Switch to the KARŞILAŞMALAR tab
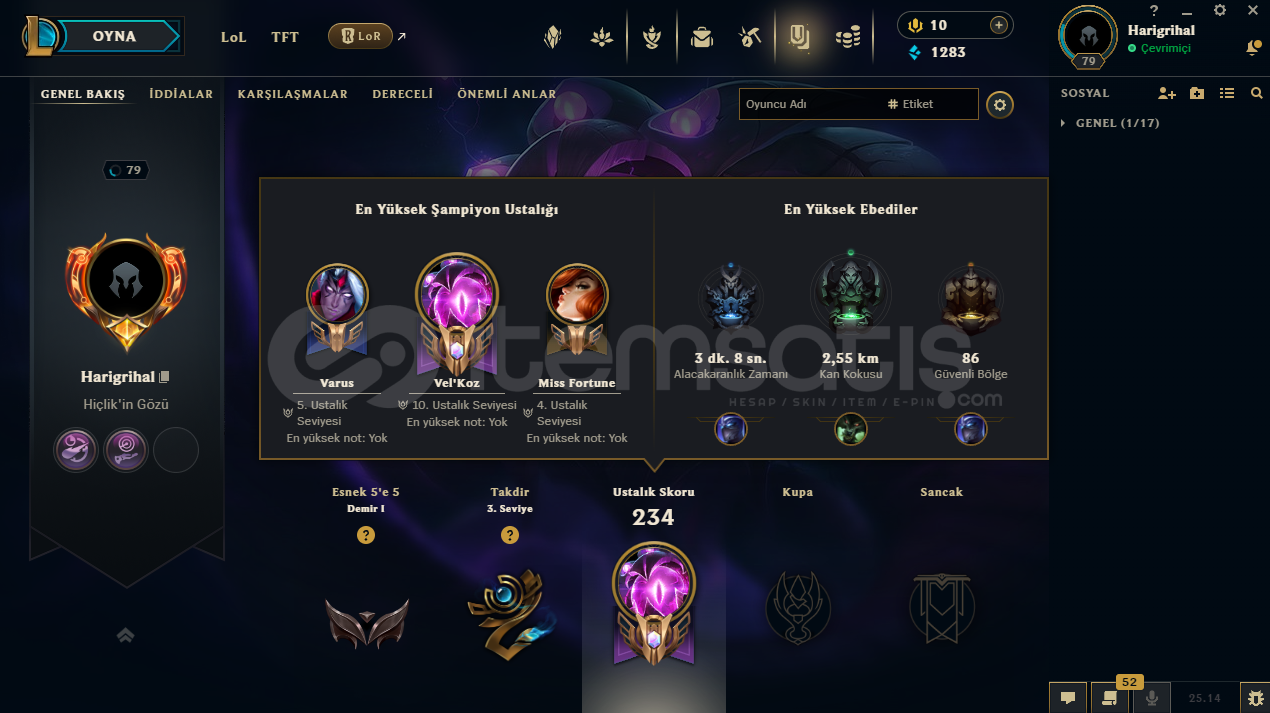This screenshot has width=1270, height=713. click(x=293, y=94)
